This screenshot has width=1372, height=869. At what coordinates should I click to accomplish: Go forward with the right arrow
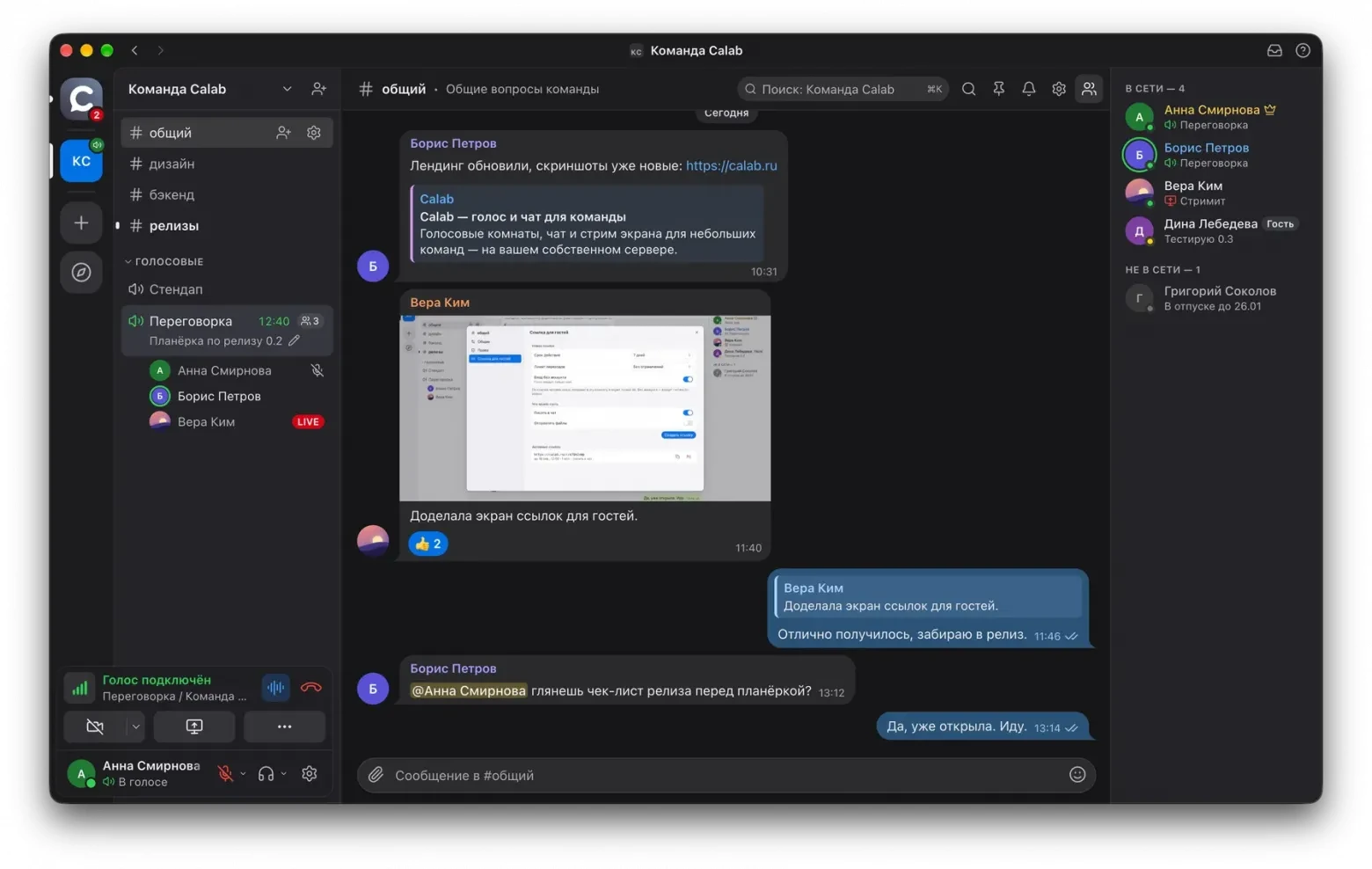point(160,50)
